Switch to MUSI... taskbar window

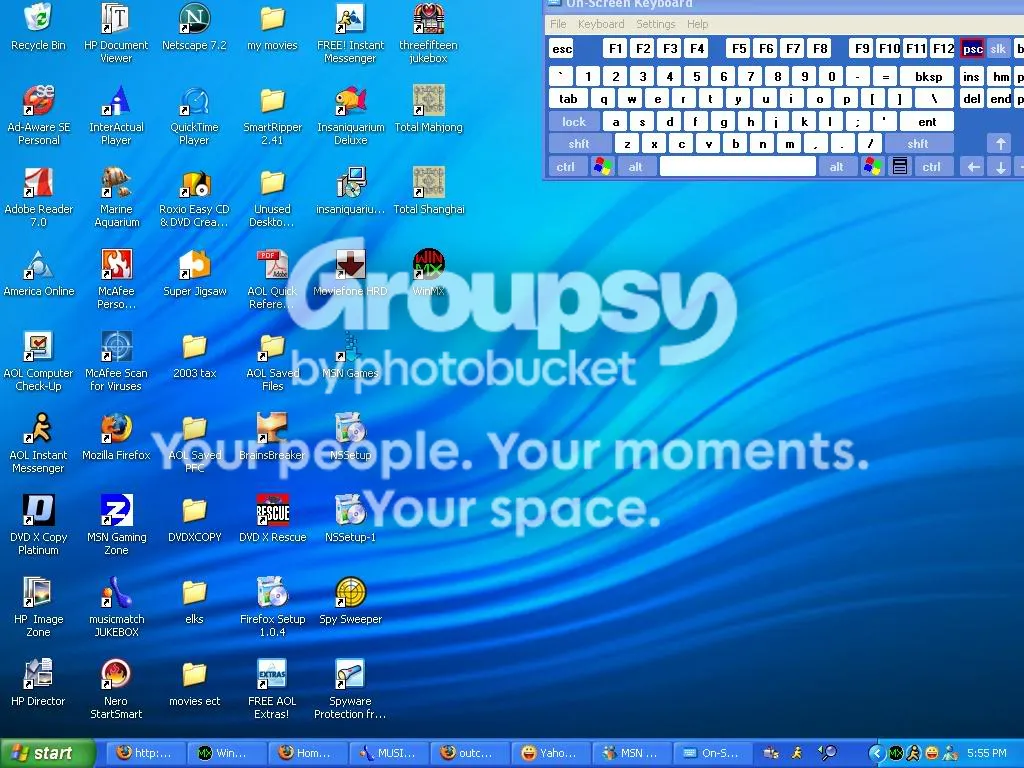(389, 753)
